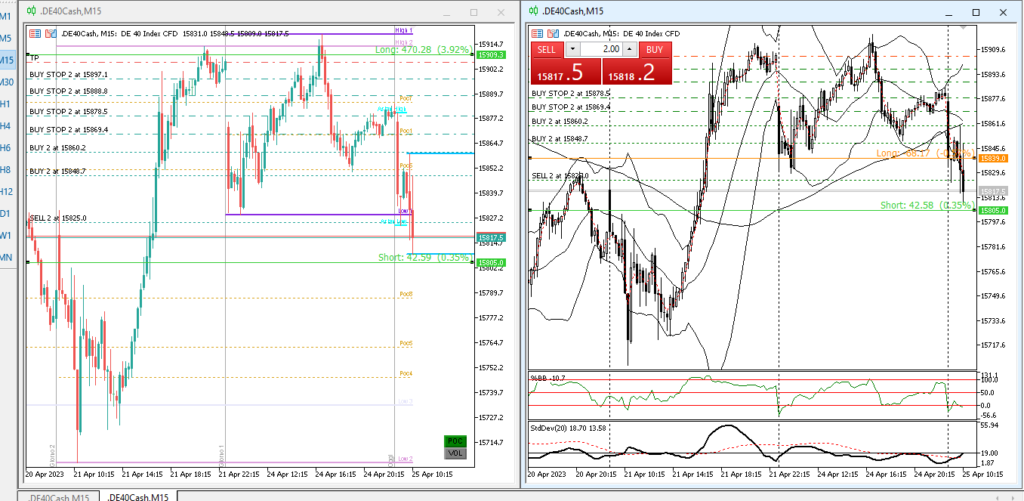Select BUY STOP 2 at 15888.8 order label
1024x501 pixels.
(x=69, y=91)
